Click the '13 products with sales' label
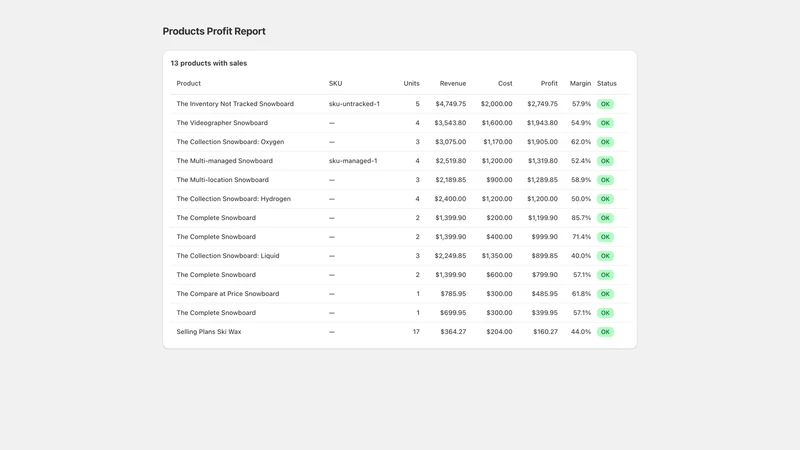This screenshot has height=450, width=800. (209, 63)
